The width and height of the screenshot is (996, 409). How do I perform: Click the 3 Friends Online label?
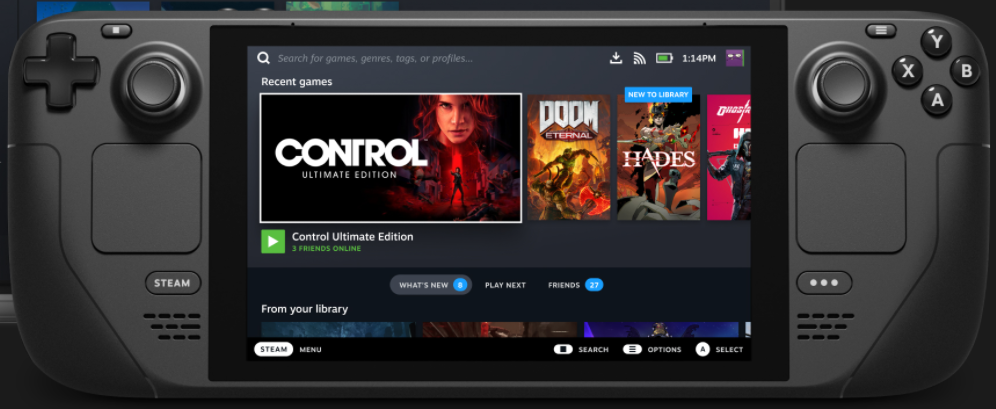click(x=326, y=248)
